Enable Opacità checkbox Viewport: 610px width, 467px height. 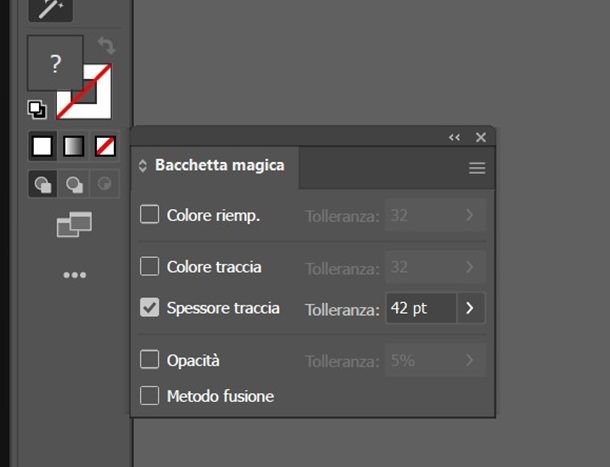coord(149,359)
